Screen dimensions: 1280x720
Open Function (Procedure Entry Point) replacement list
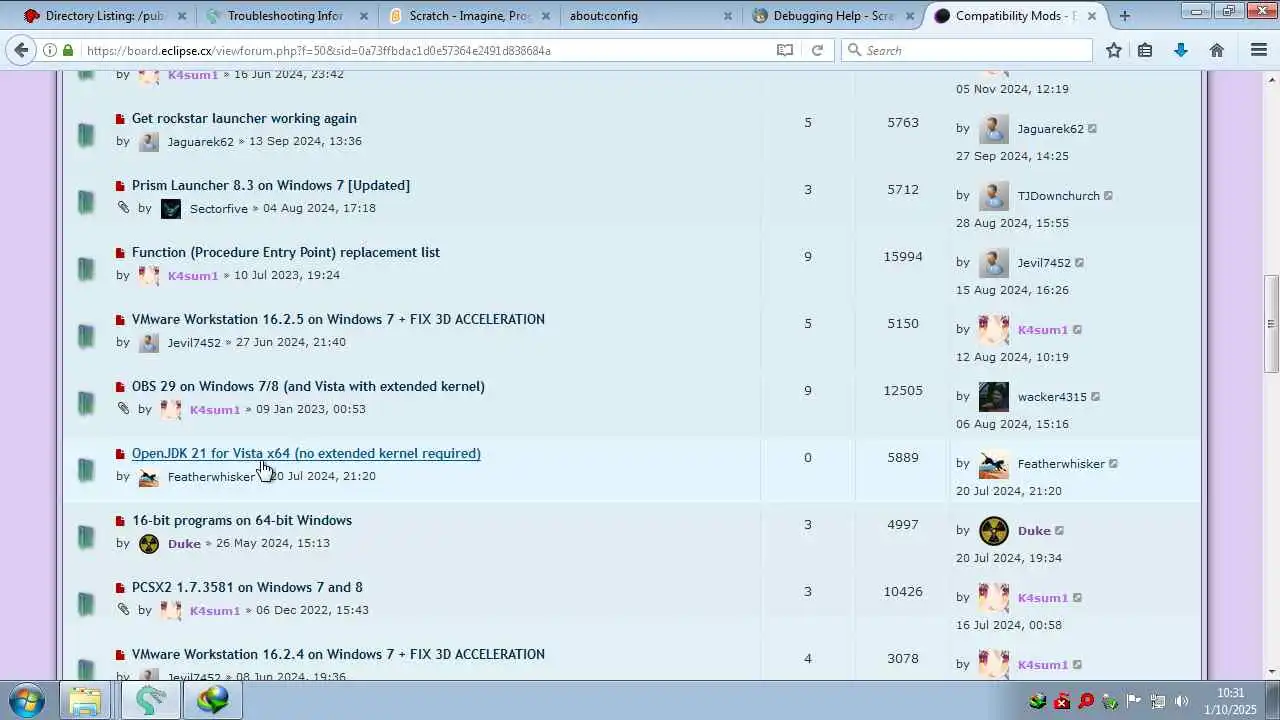click(x=286, y=252)
